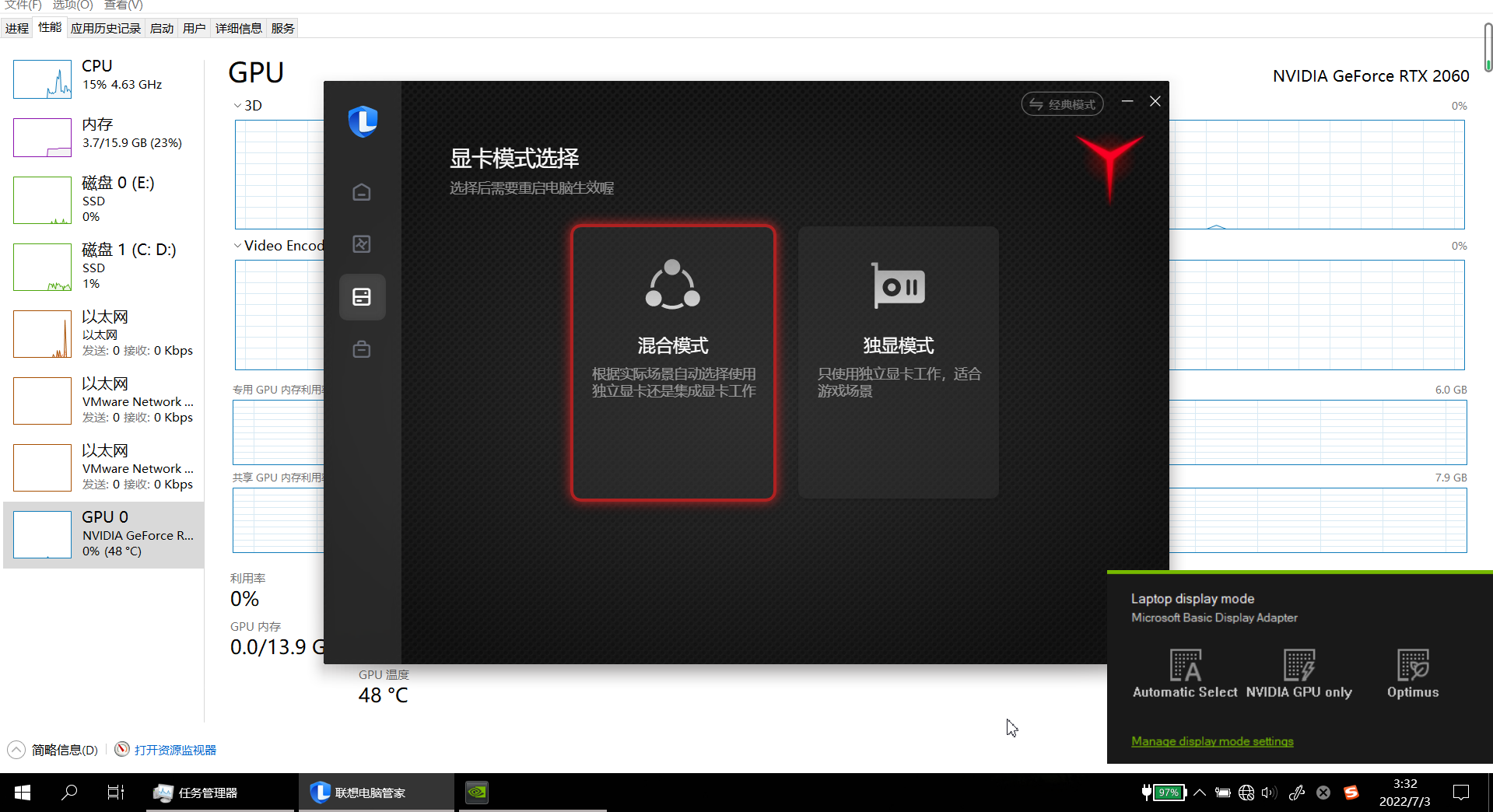Open volume speaker tray icon
The height and width of the screenshot is (812, 1493).
(x=1269, y=793)
